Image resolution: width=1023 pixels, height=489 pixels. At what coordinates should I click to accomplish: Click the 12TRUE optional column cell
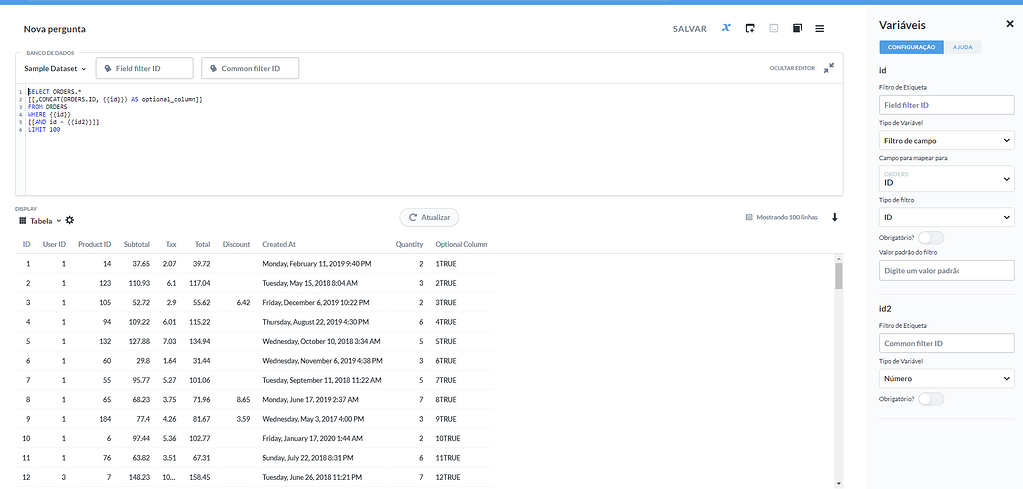pos(448,477)
